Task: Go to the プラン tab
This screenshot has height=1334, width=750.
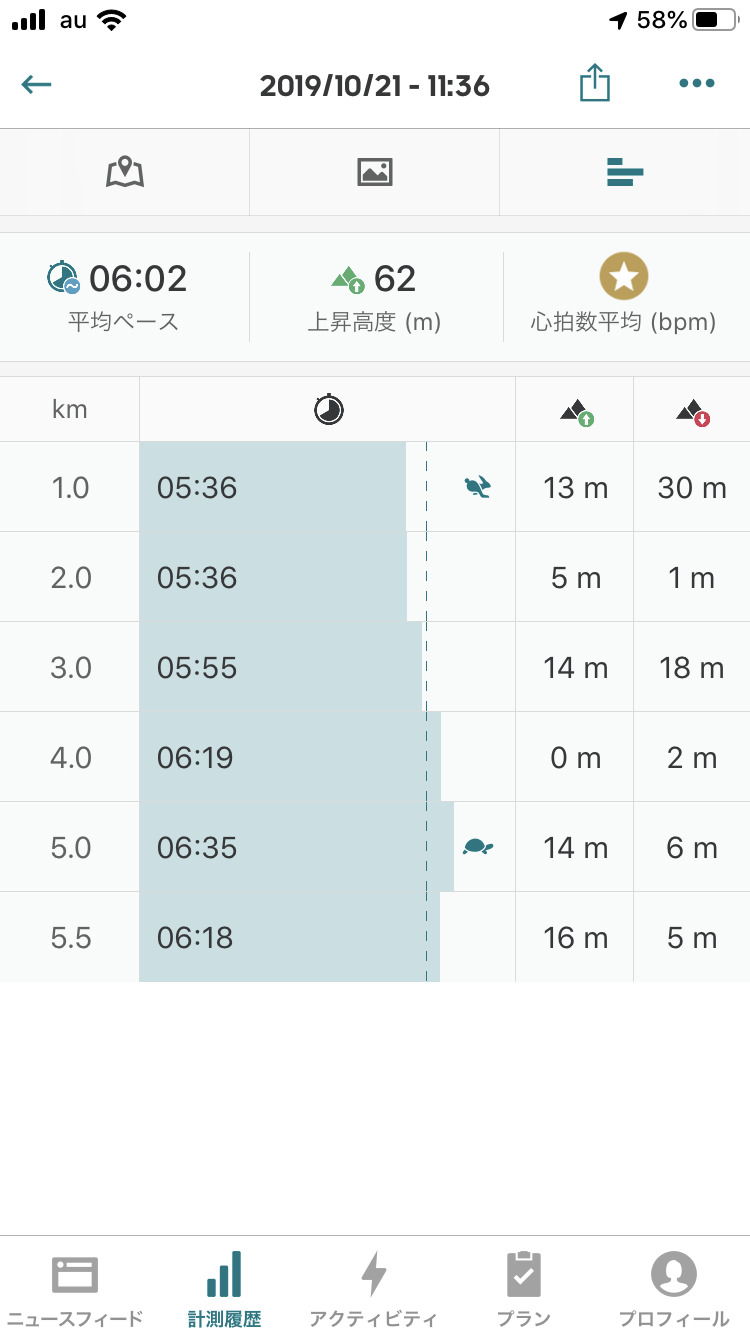Action: click(523, 1288)
